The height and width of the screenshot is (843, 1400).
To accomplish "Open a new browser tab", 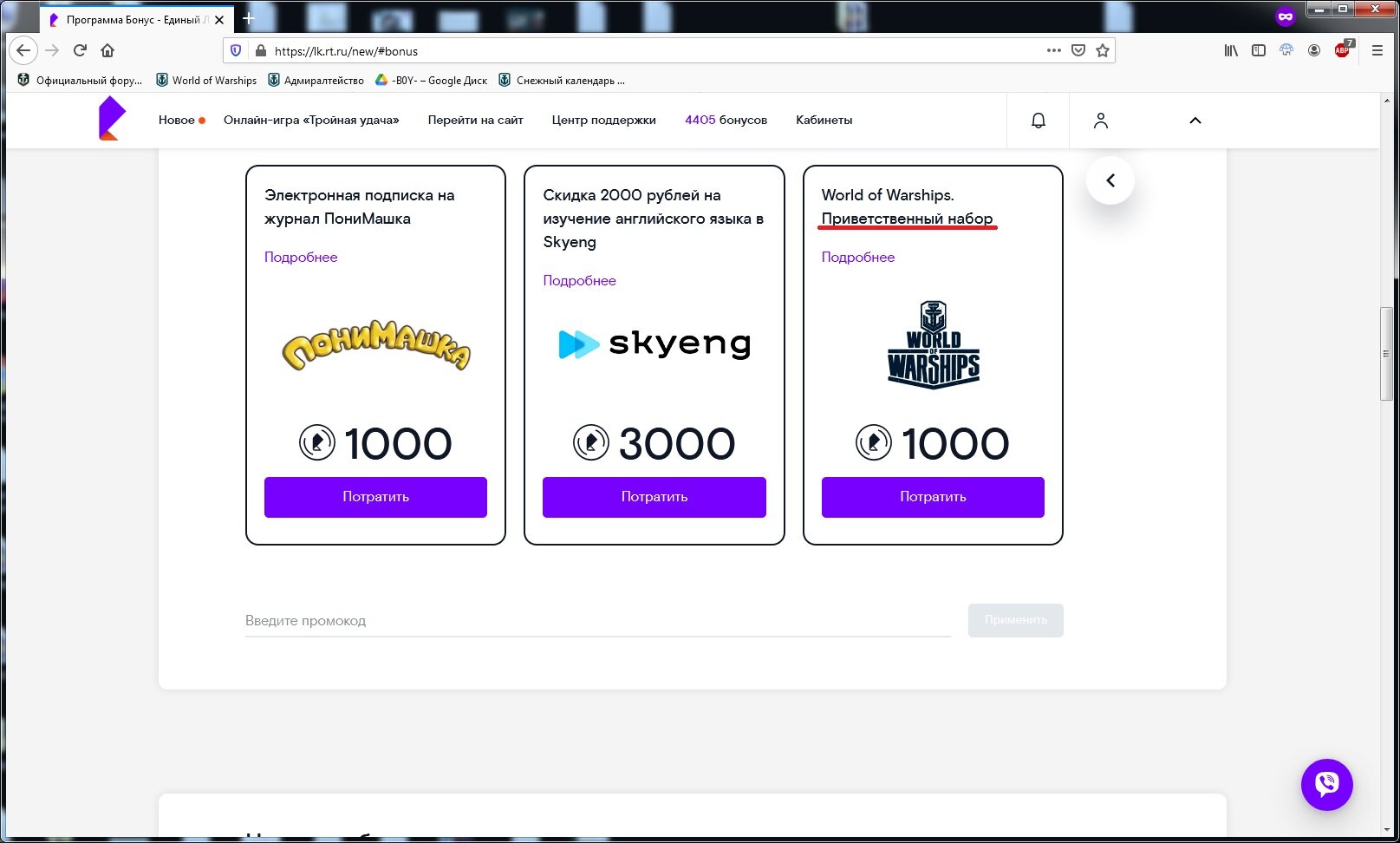I will tap(248, 18).
